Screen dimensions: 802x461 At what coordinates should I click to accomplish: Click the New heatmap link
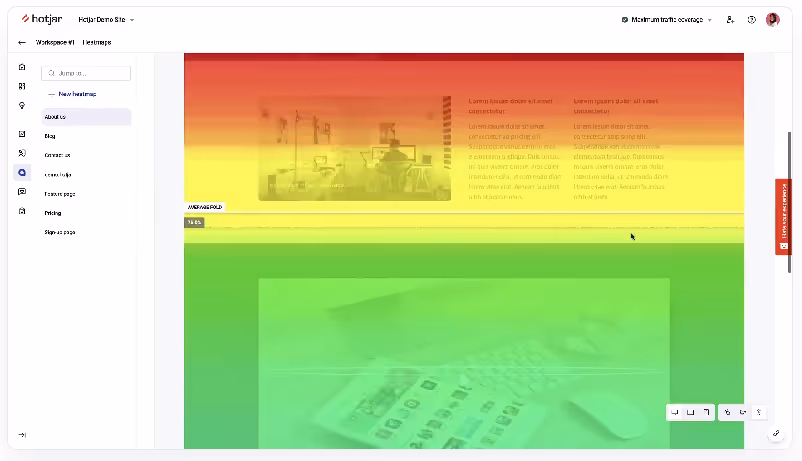point(72,94)
